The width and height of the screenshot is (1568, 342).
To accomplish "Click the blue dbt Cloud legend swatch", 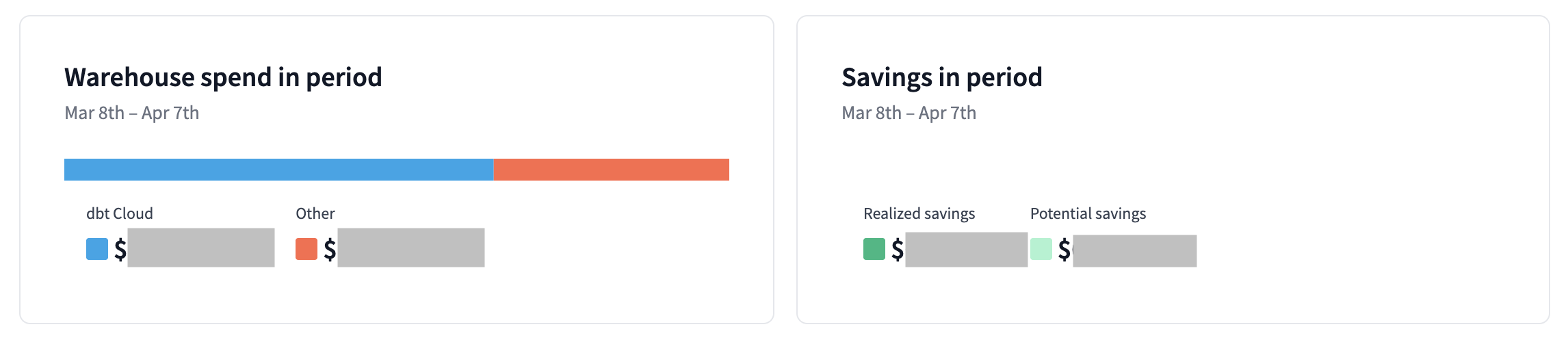I will pyautogui.click(x=97, y=249).
